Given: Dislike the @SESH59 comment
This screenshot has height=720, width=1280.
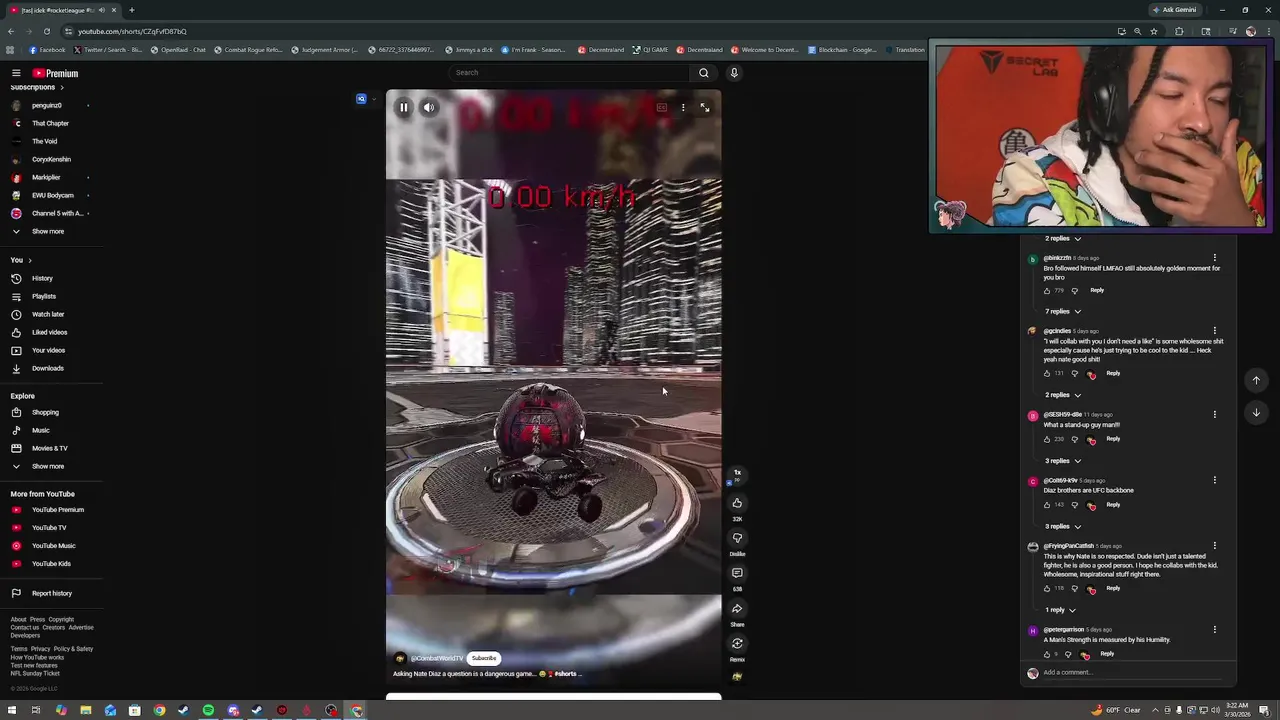Looking at the screenshot, I should [x=1075, y=440].
